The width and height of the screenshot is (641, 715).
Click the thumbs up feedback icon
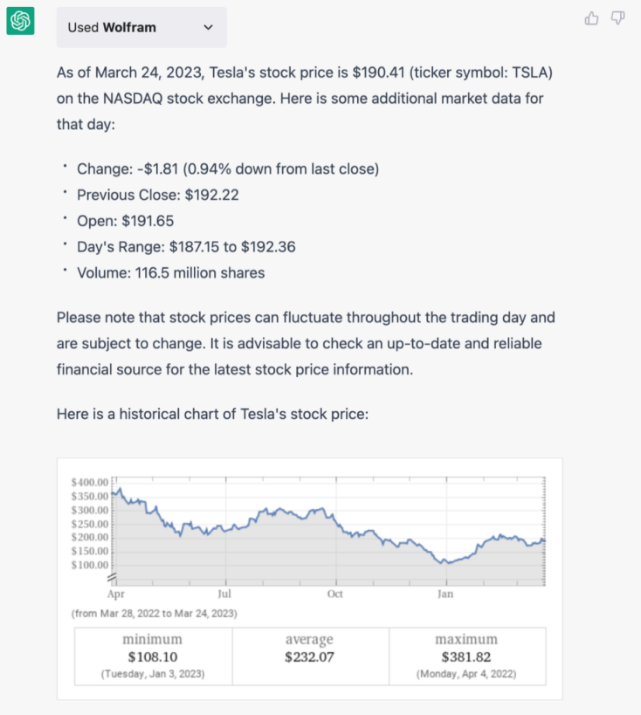(x=592, y=18)
